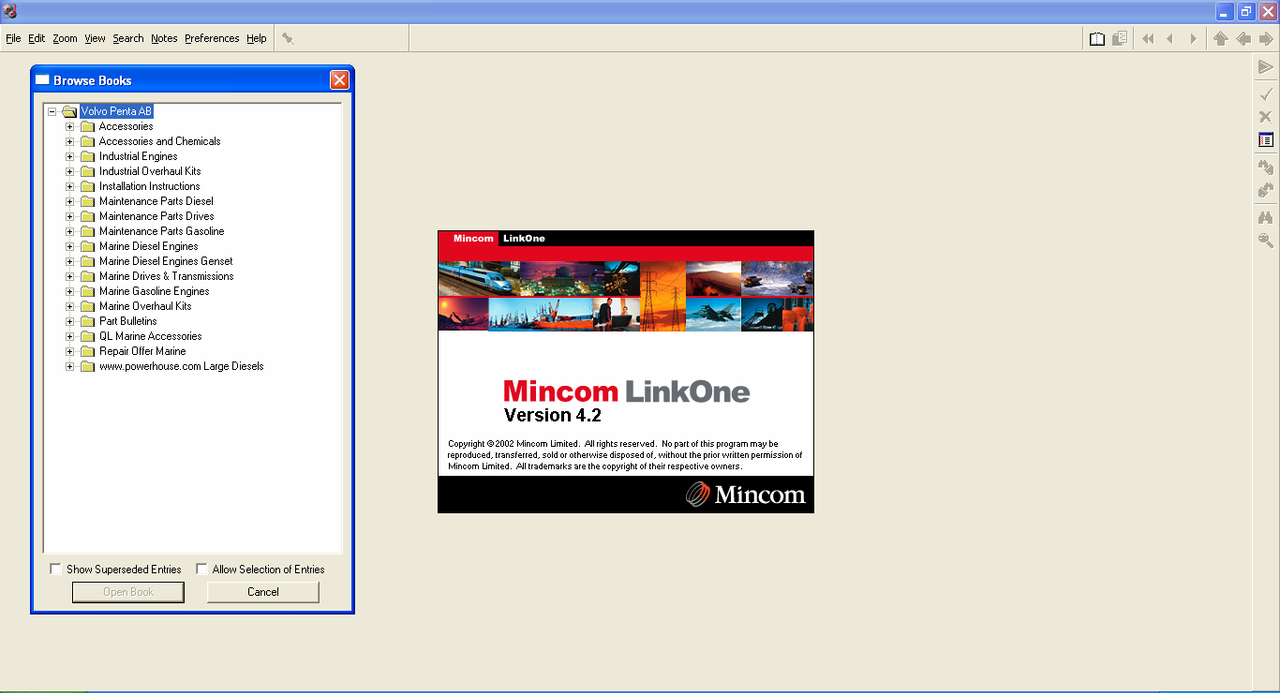1280x693 pixels.
Task: Click the up arrow navigation icon
Action: [1220, 39]
